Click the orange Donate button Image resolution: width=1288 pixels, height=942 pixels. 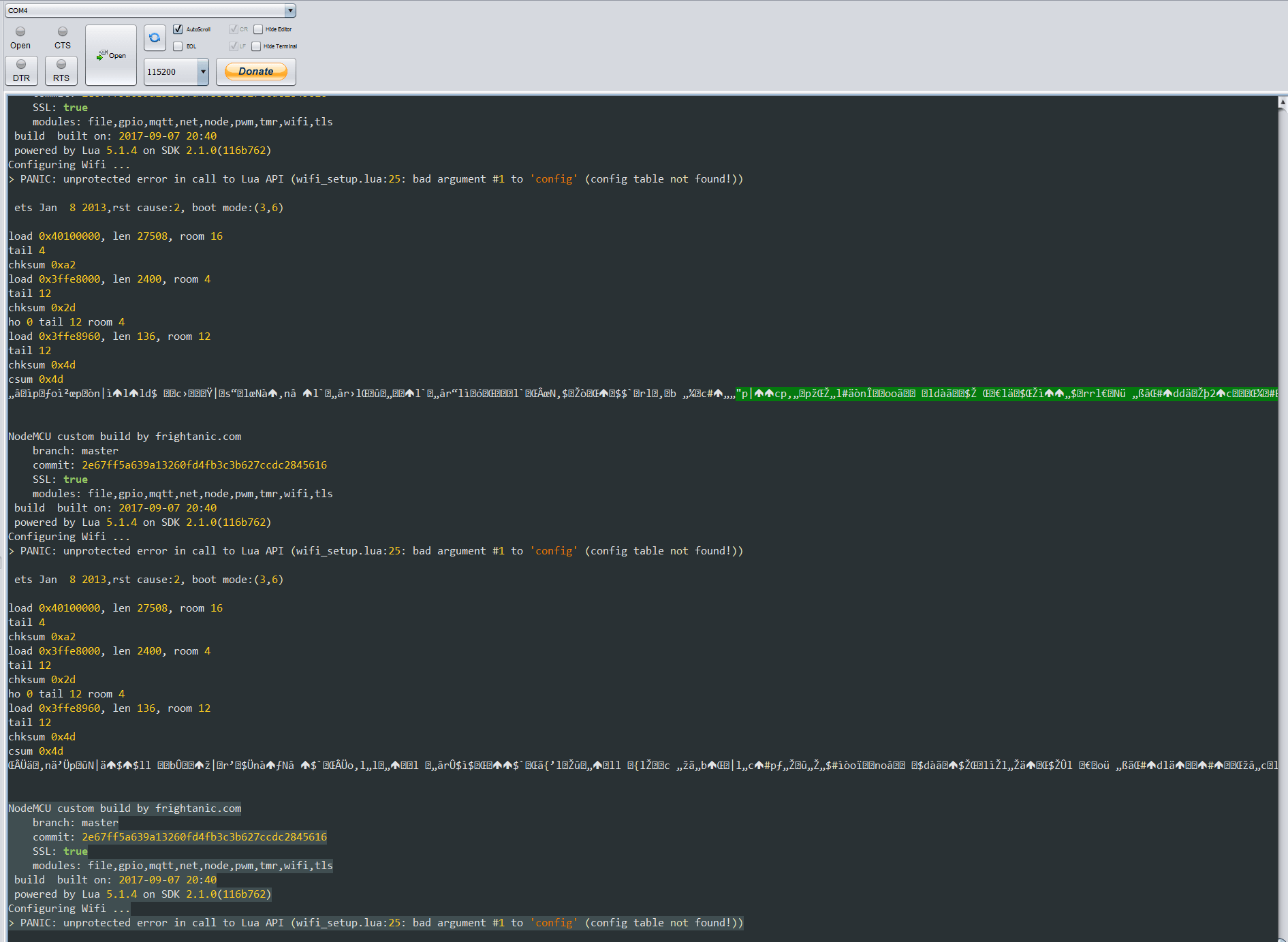click(256, 72)
